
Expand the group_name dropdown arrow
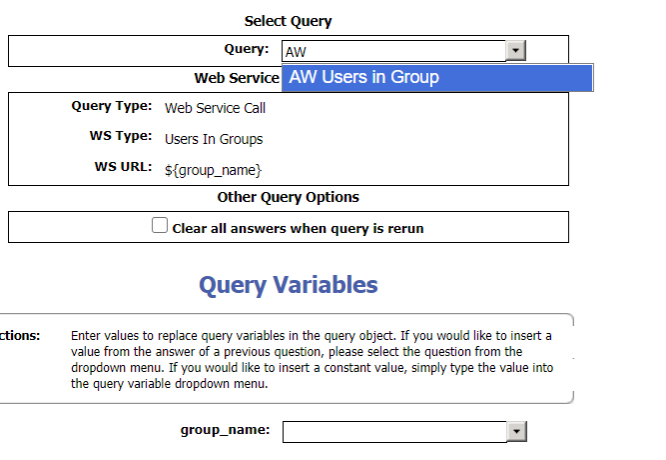click(x=516, y=431)
